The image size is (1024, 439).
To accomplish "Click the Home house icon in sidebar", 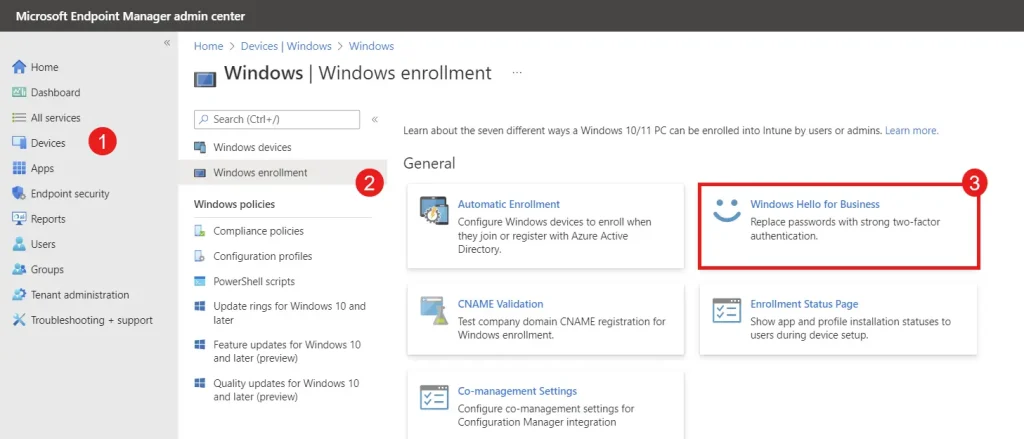I will pyautogui.click(x=19, y=67).
